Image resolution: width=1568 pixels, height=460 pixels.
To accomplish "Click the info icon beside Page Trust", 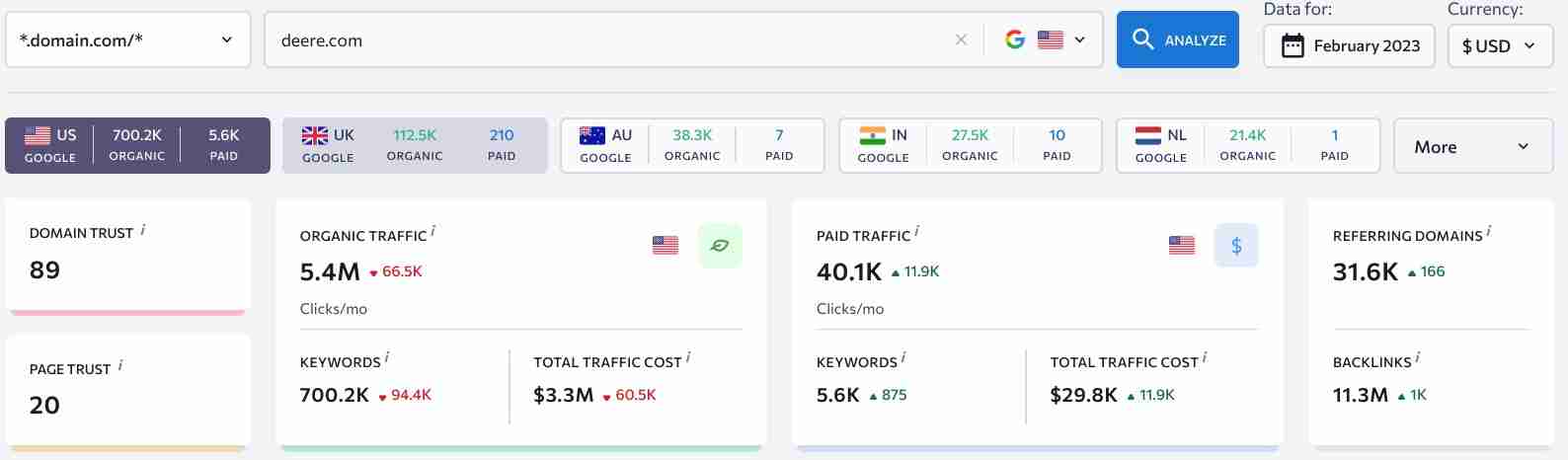I will point(120,366).
